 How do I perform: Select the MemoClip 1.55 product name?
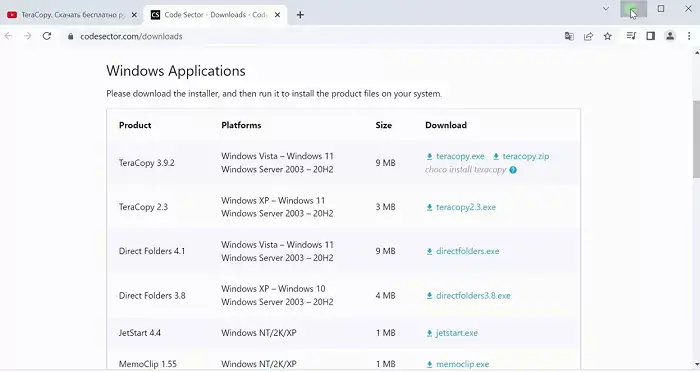148,364
